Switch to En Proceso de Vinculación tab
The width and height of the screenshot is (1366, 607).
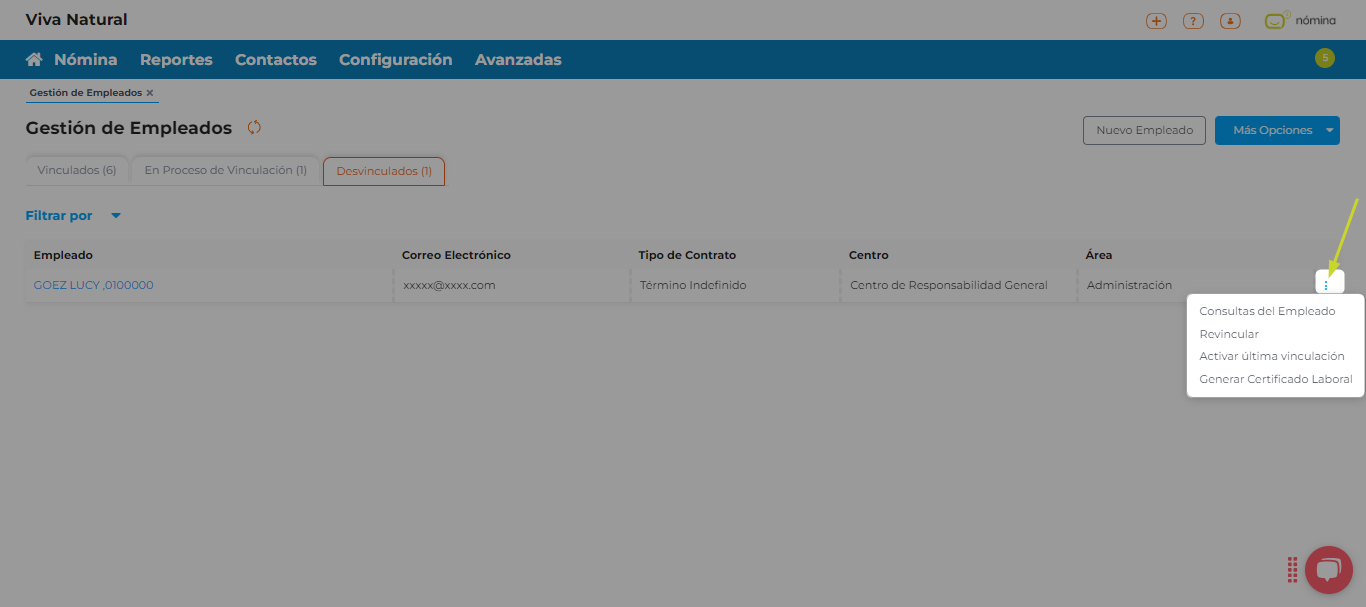[225, 171]
